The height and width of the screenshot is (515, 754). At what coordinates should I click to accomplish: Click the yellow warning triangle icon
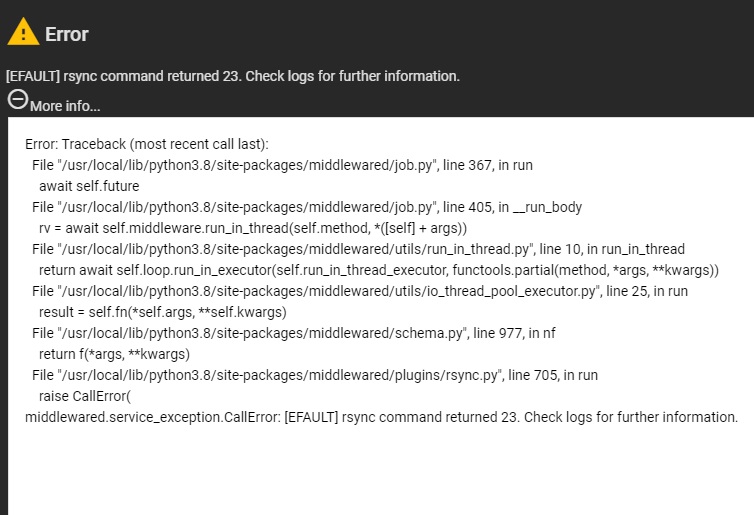[23, 32]
